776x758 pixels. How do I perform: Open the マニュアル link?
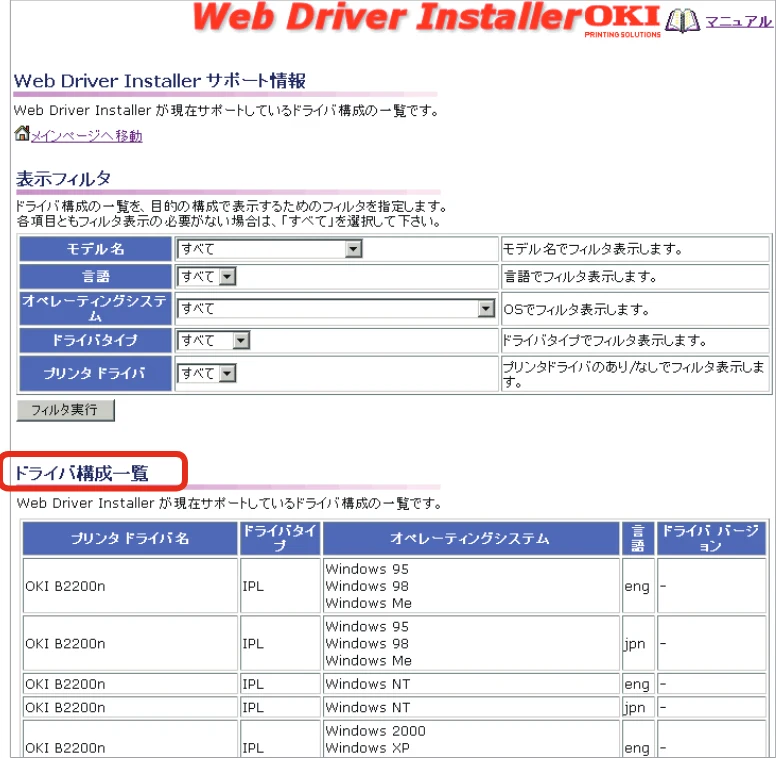pos(738,21)
